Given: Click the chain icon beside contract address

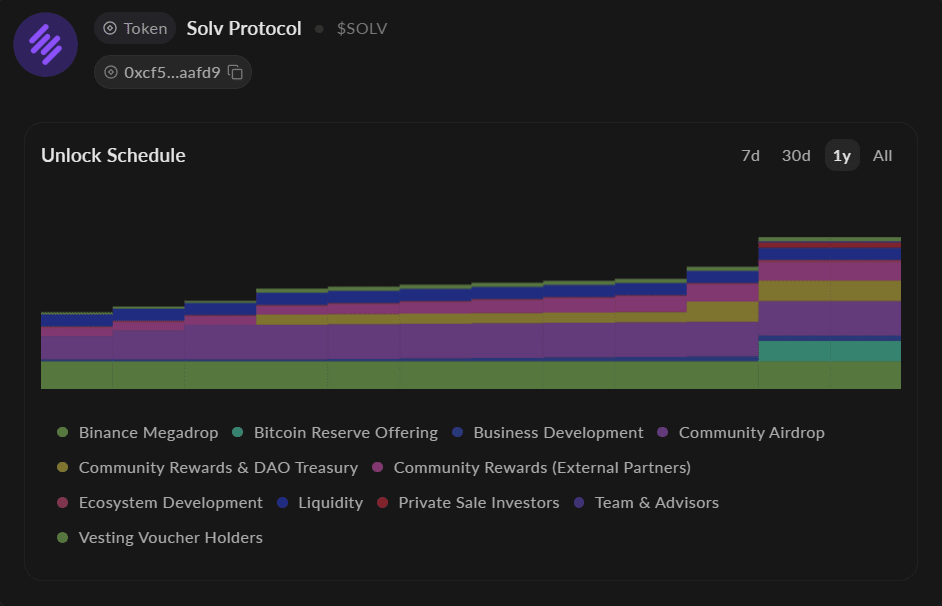Looking at the screenshot, I should pyautogui.click(x=110, y=72).
